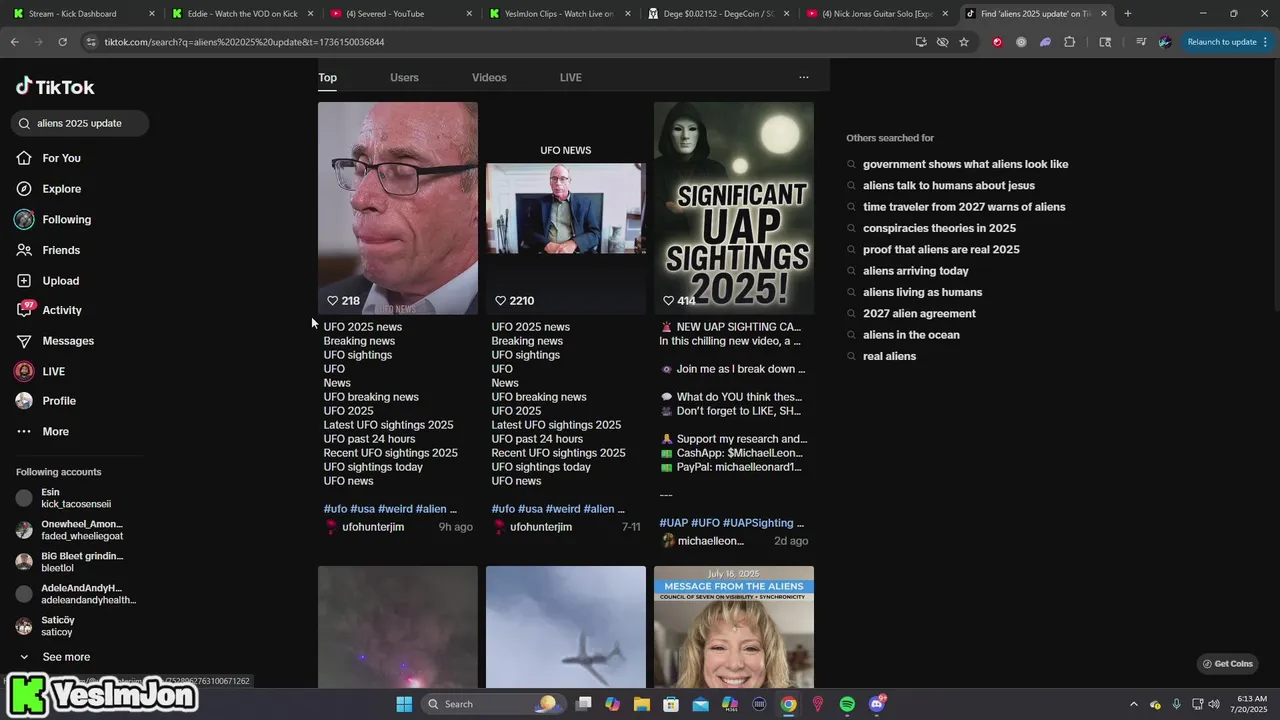Open the three-dot search options menu
1280x720 pixels.
[803, 77]
